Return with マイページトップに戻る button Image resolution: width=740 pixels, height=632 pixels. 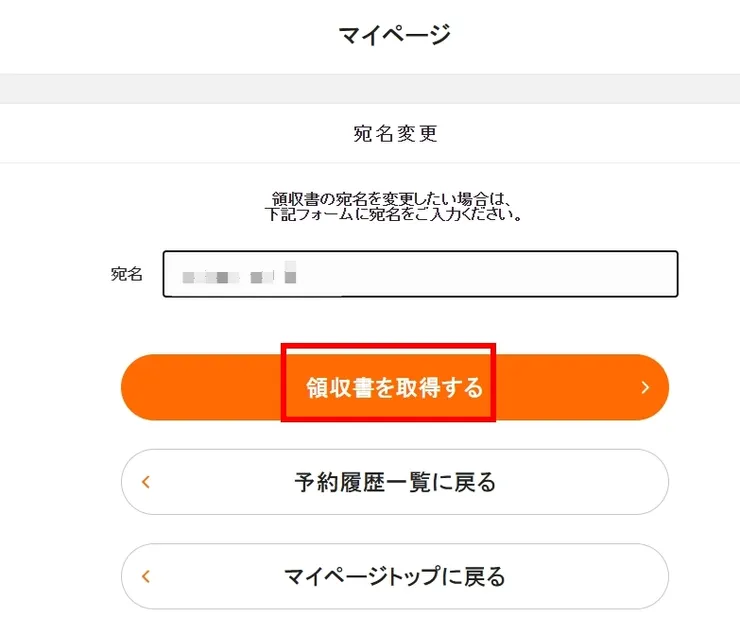[x=394, y=577]
